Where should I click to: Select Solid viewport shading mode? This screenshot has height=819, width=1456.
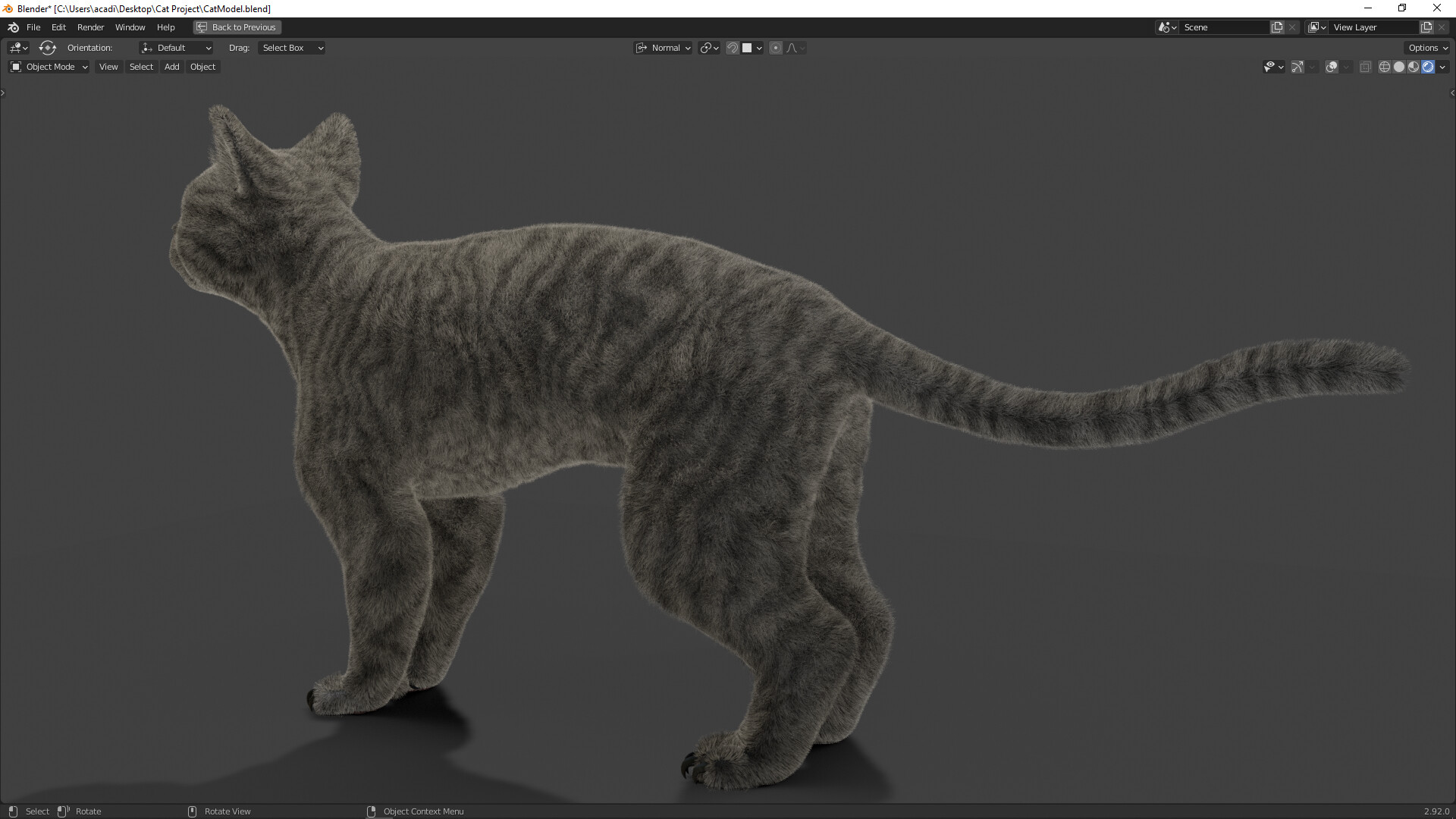[x=1398, y=67]
